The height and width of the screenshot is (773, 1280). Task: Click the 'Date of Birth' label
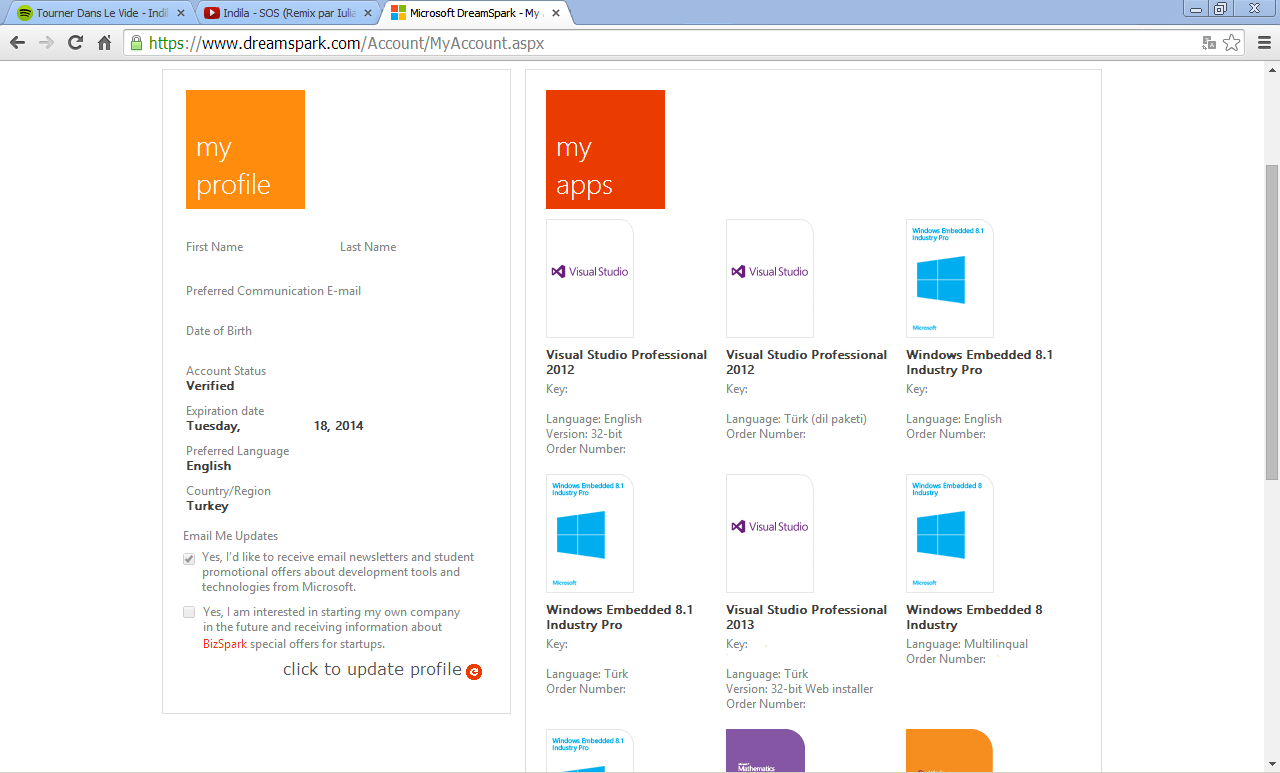[x=219, y=331]
